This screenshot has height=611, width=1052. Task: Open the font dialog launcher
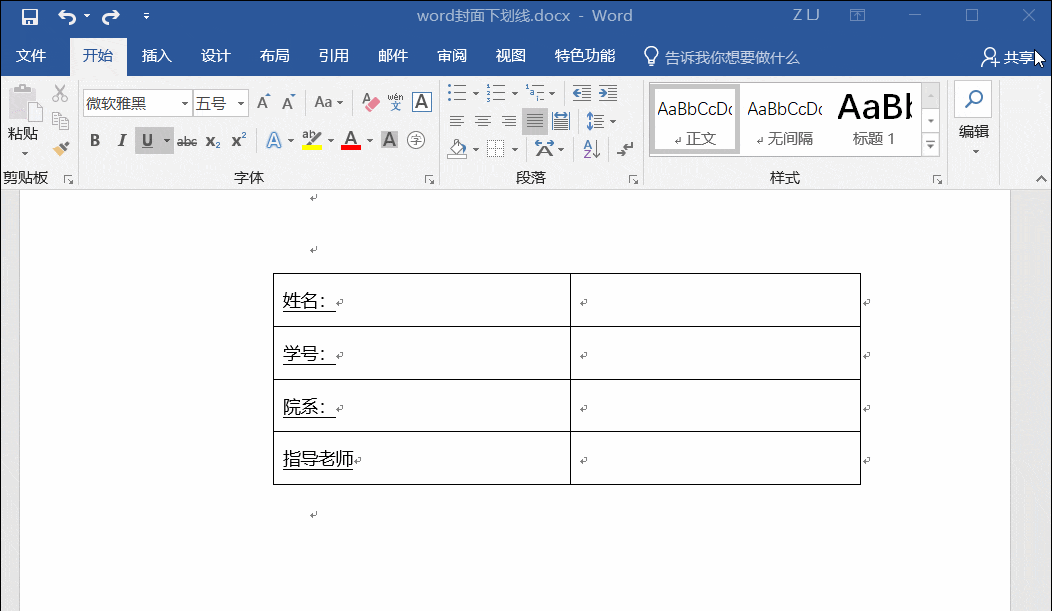[429, 180]
